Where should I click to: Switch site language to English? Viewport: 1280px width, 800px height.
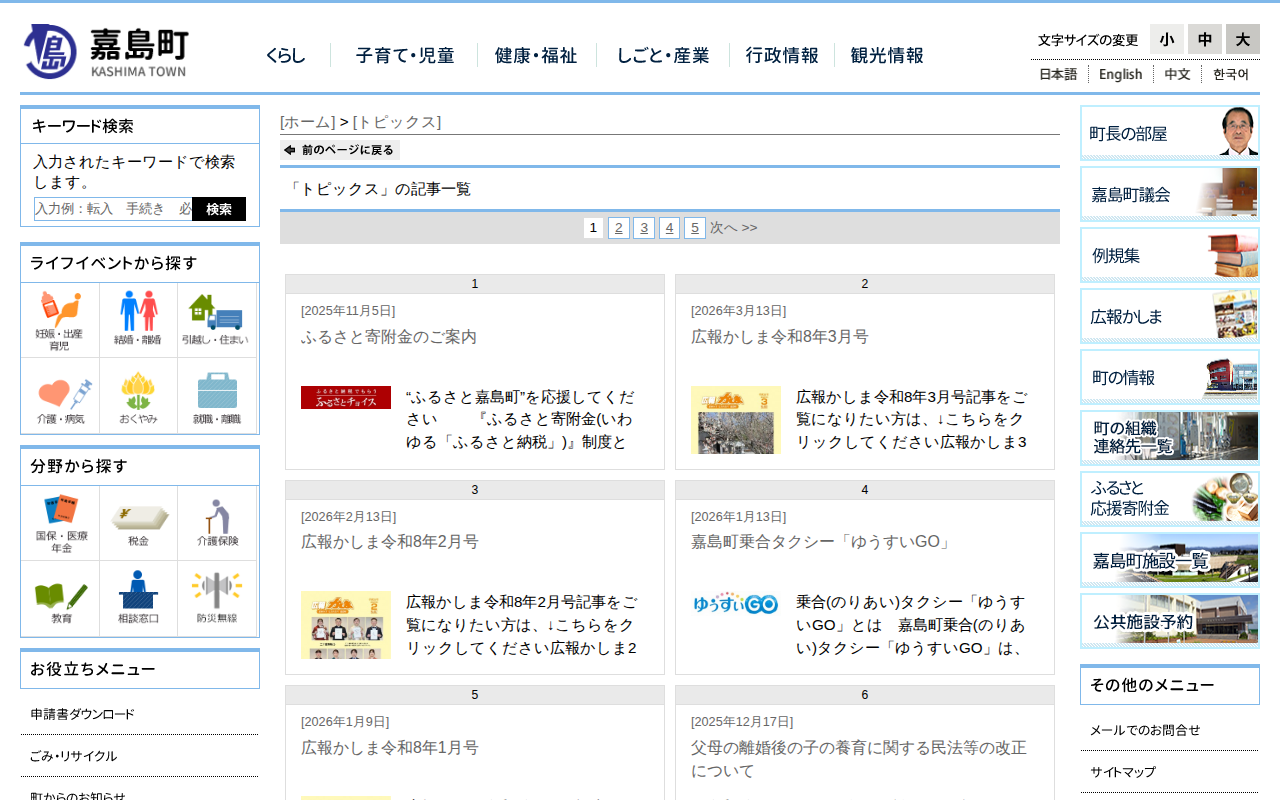1120,74
